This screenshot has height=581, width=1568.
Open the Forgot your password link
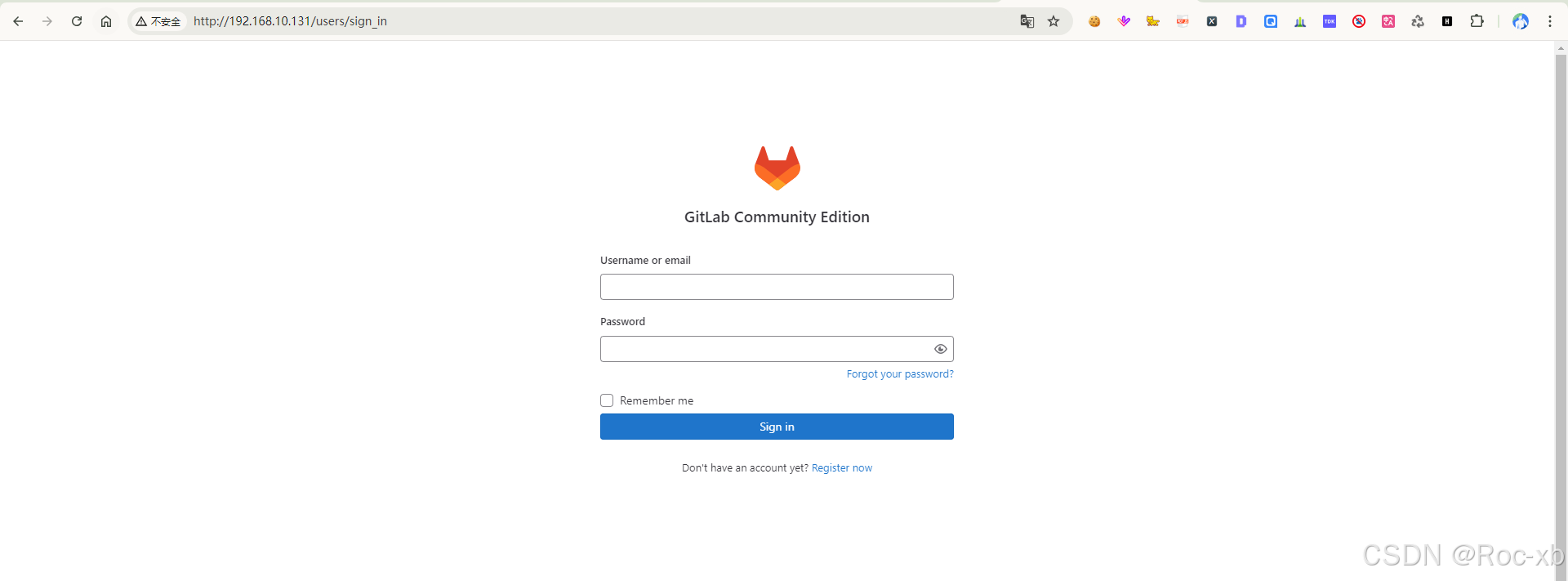click(900, 374)
